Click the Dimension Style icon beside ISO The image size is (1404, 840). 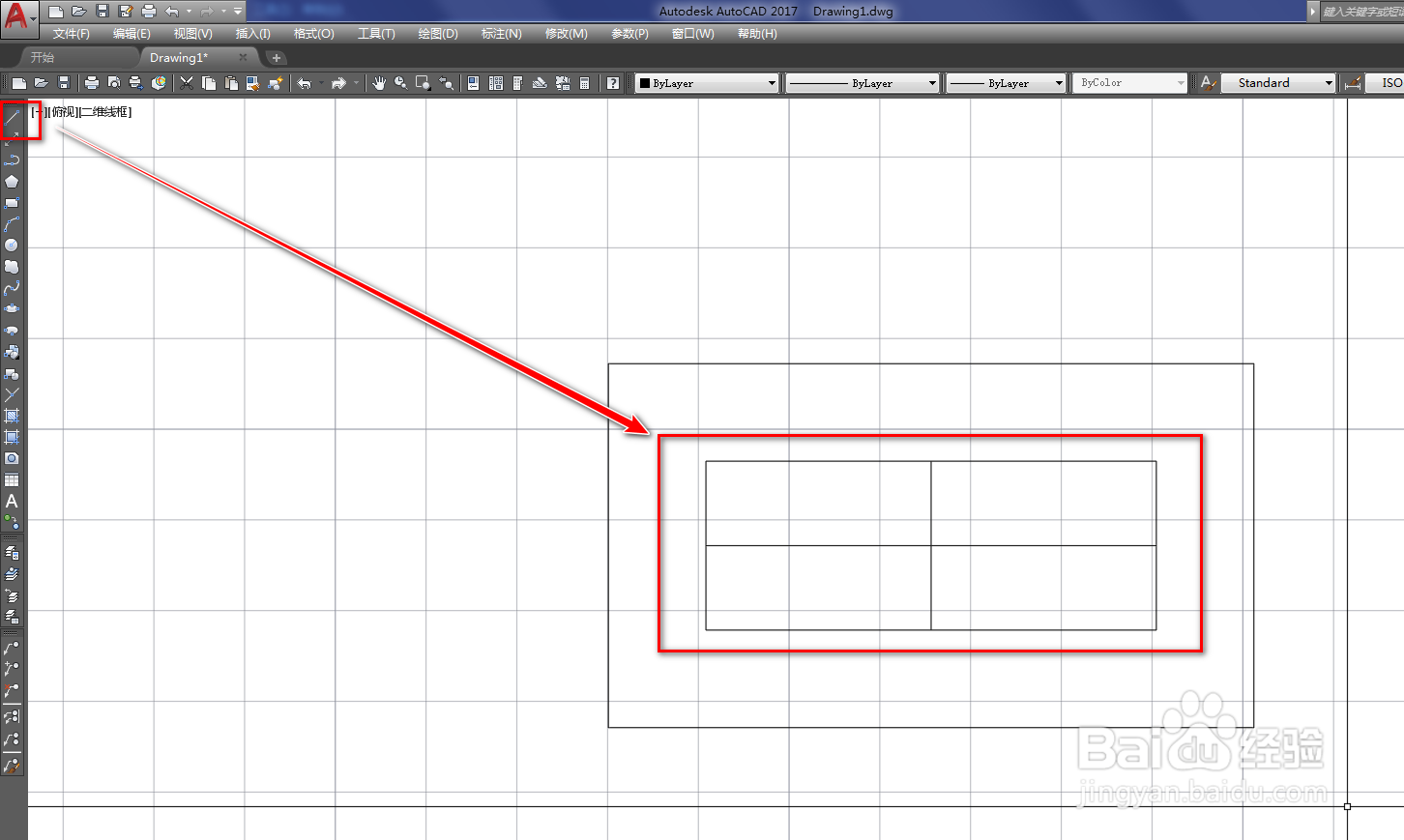coord(1354,83)
